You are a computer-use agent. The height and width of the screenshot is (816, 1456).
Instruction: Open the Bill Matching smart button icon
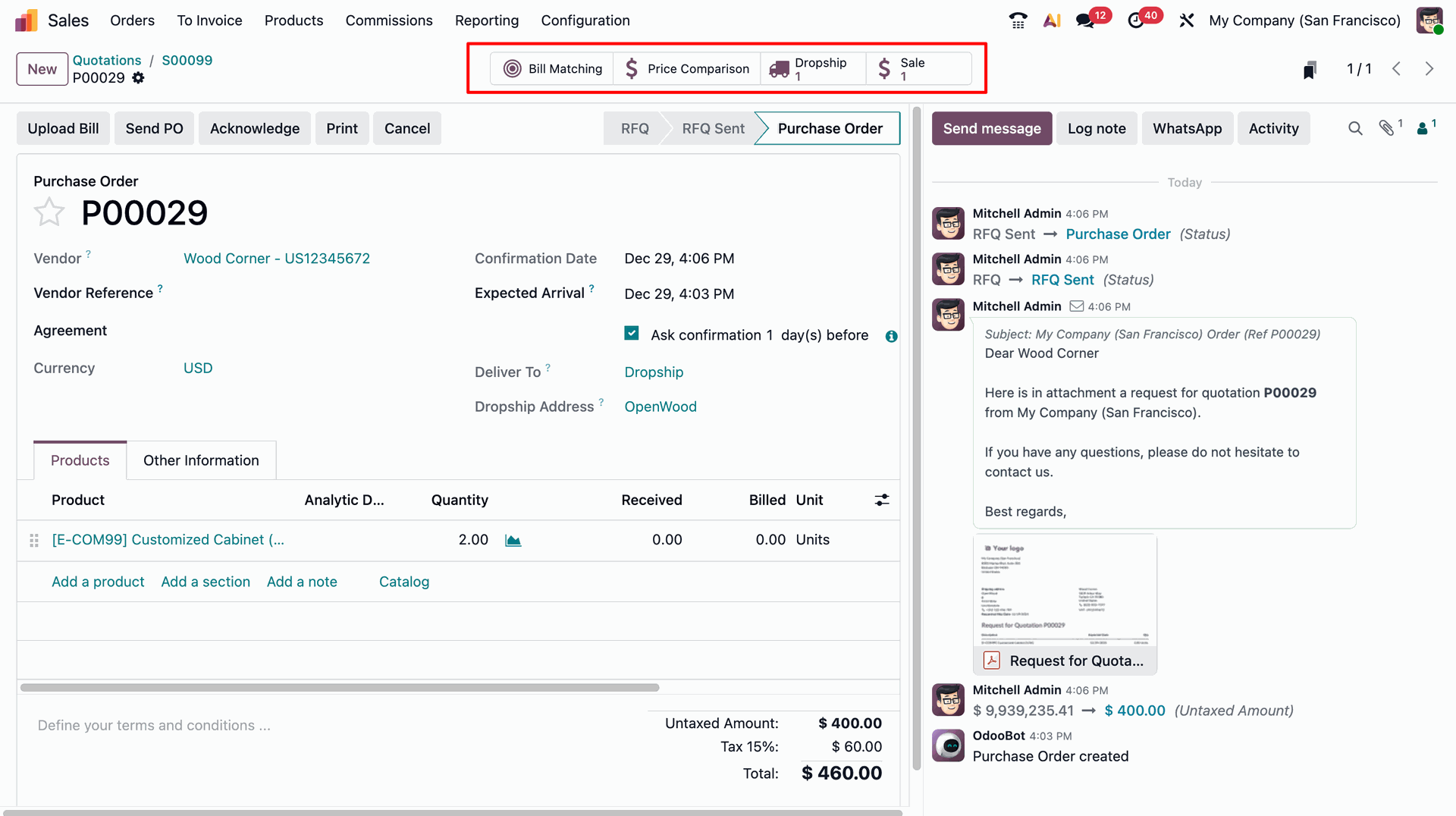[513, 68]
